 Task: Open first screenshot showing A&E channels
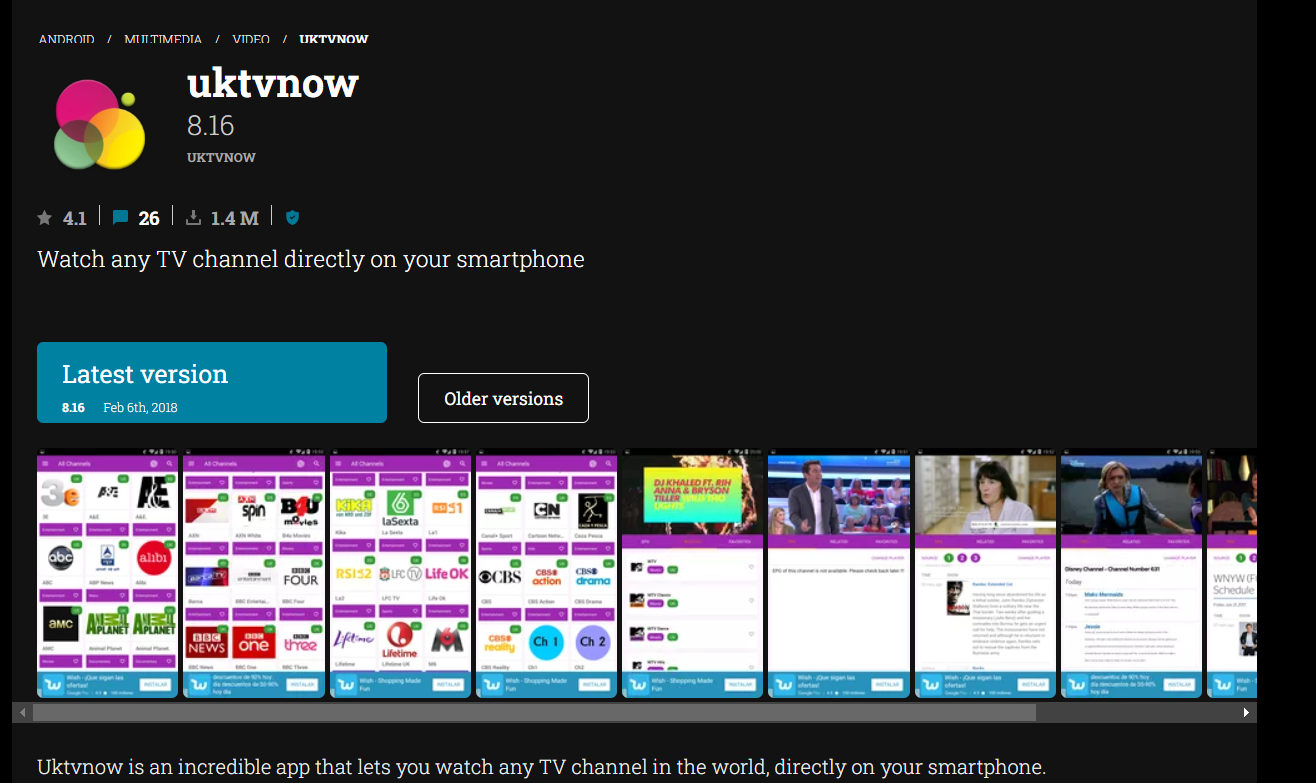(x=107, y=573)
